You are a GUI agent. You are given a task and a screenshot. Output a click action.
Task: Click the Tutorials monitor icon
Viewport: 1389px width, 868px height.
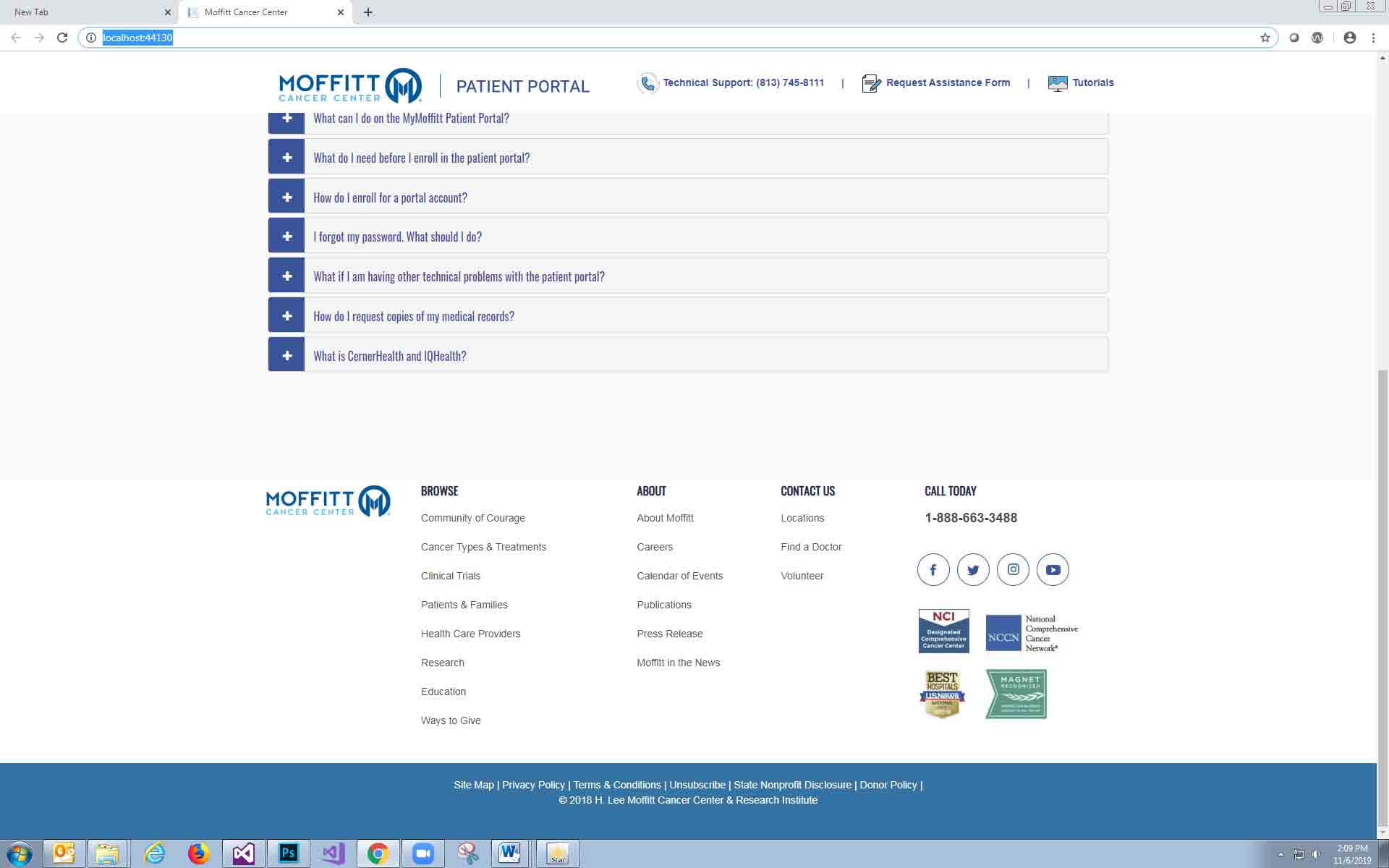point(1057,83)
